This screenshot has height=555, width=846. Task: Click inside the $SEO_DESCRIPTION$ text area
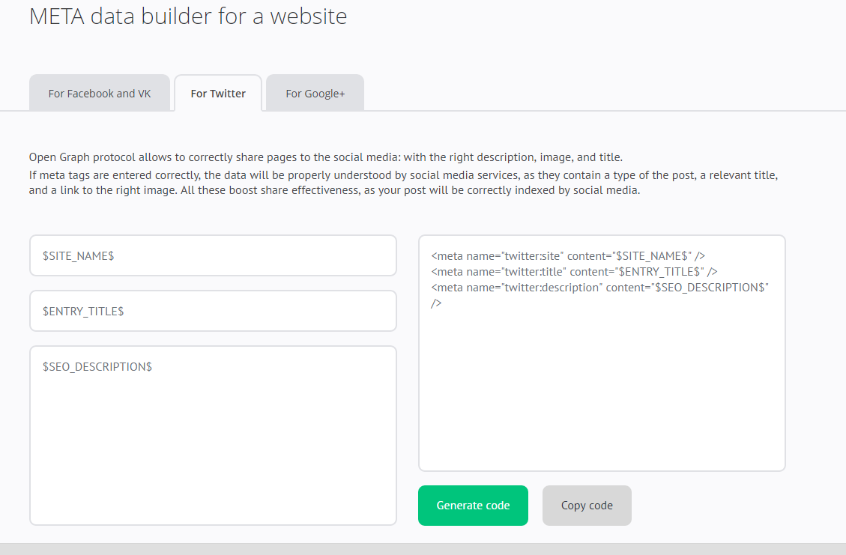(x=213, y=436)
